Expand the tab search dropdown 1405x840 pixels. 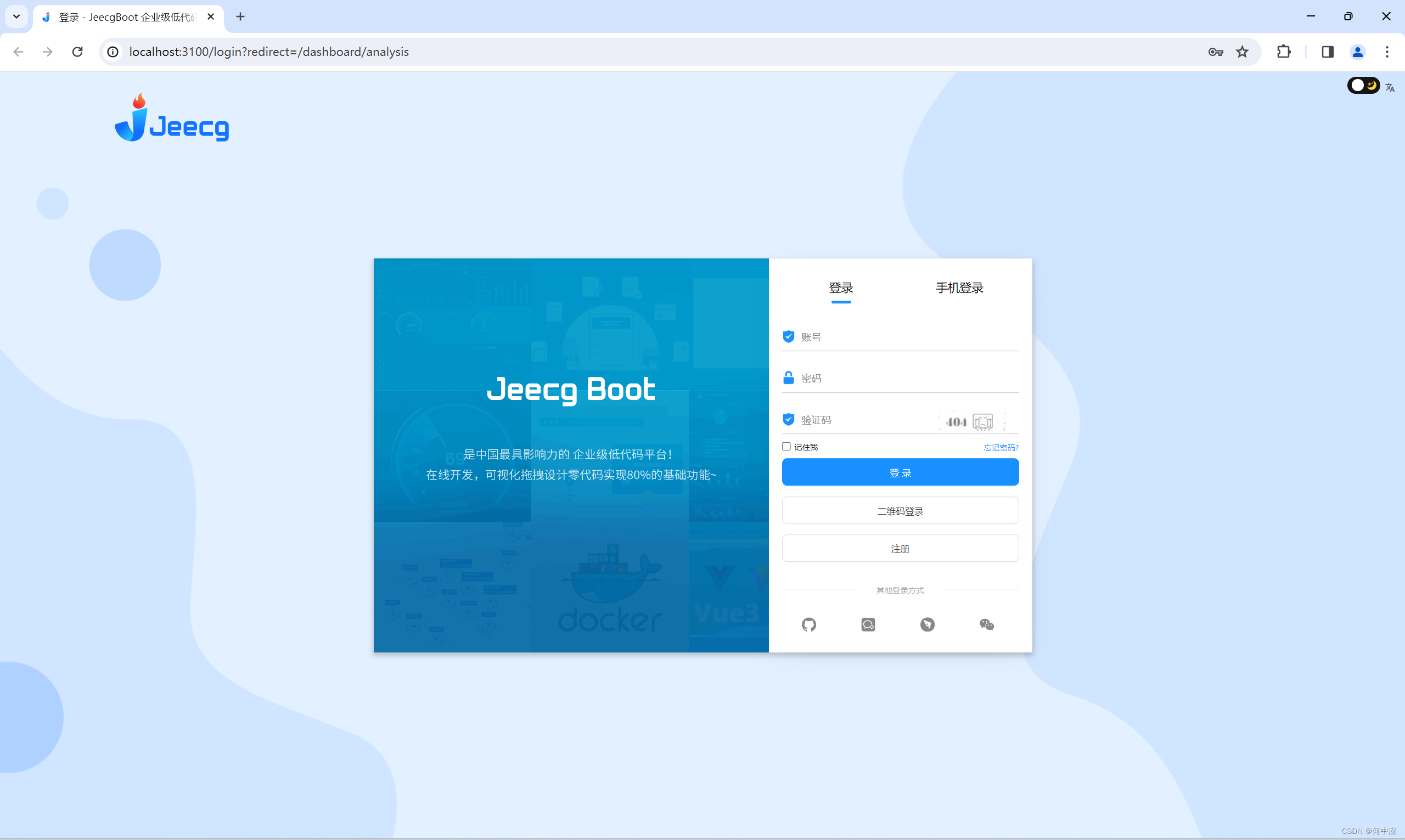click(16, 16)
